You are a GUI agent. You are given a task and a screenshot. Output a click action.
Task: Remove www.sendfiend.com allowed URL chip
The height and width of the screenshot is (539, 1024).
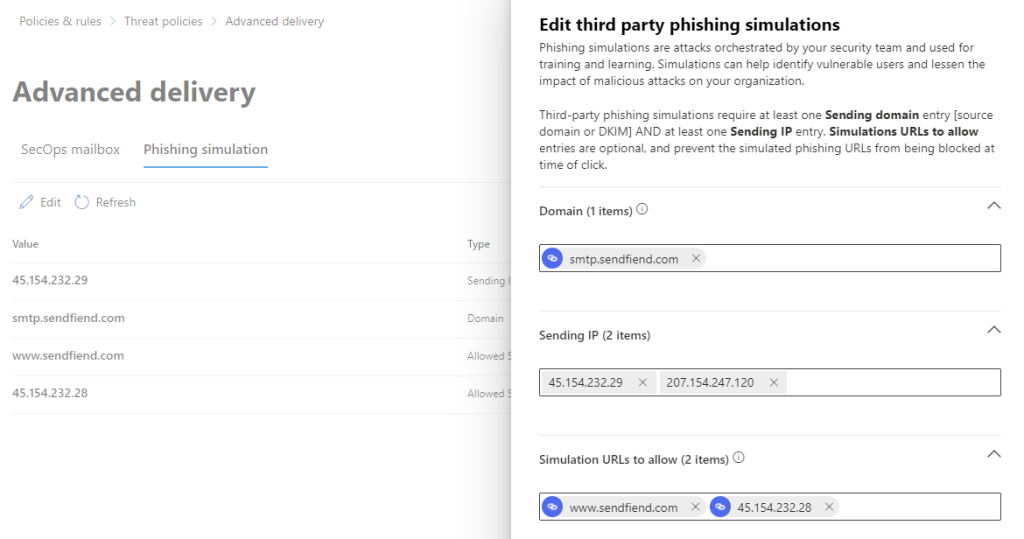tap(696, 507)
